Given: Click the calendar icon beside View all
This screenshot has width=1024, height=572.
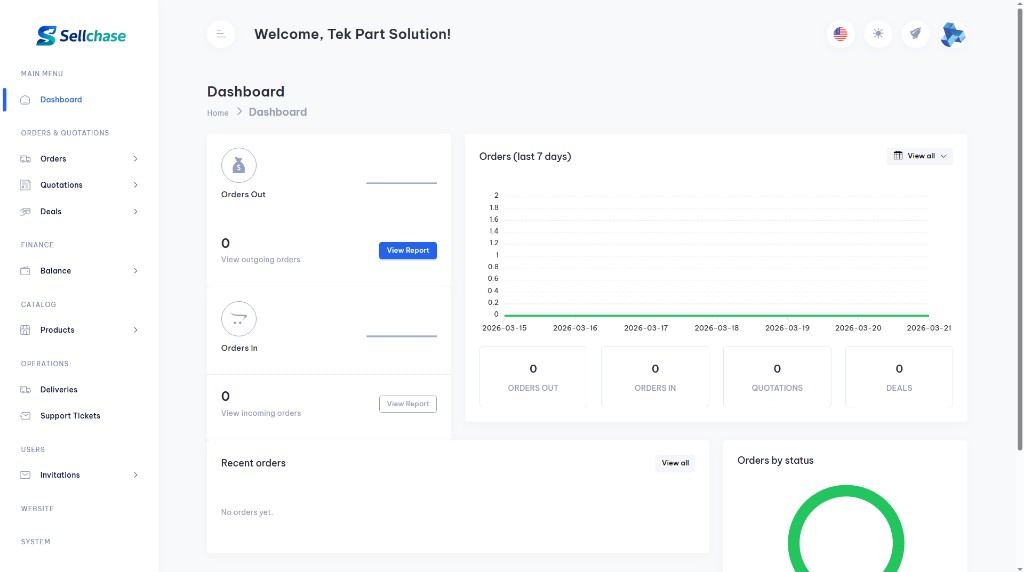Looking at the screenshot, I should point(898,155).
